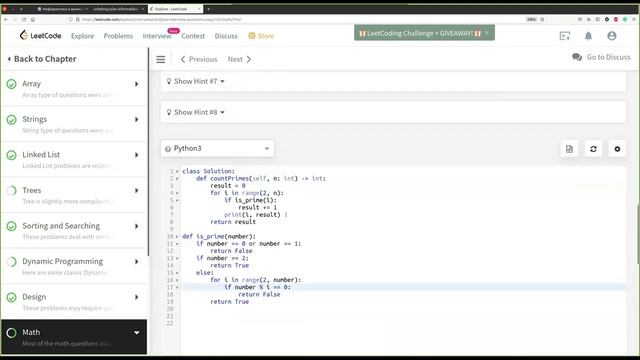Open the Problems page

tap(118, 36)
